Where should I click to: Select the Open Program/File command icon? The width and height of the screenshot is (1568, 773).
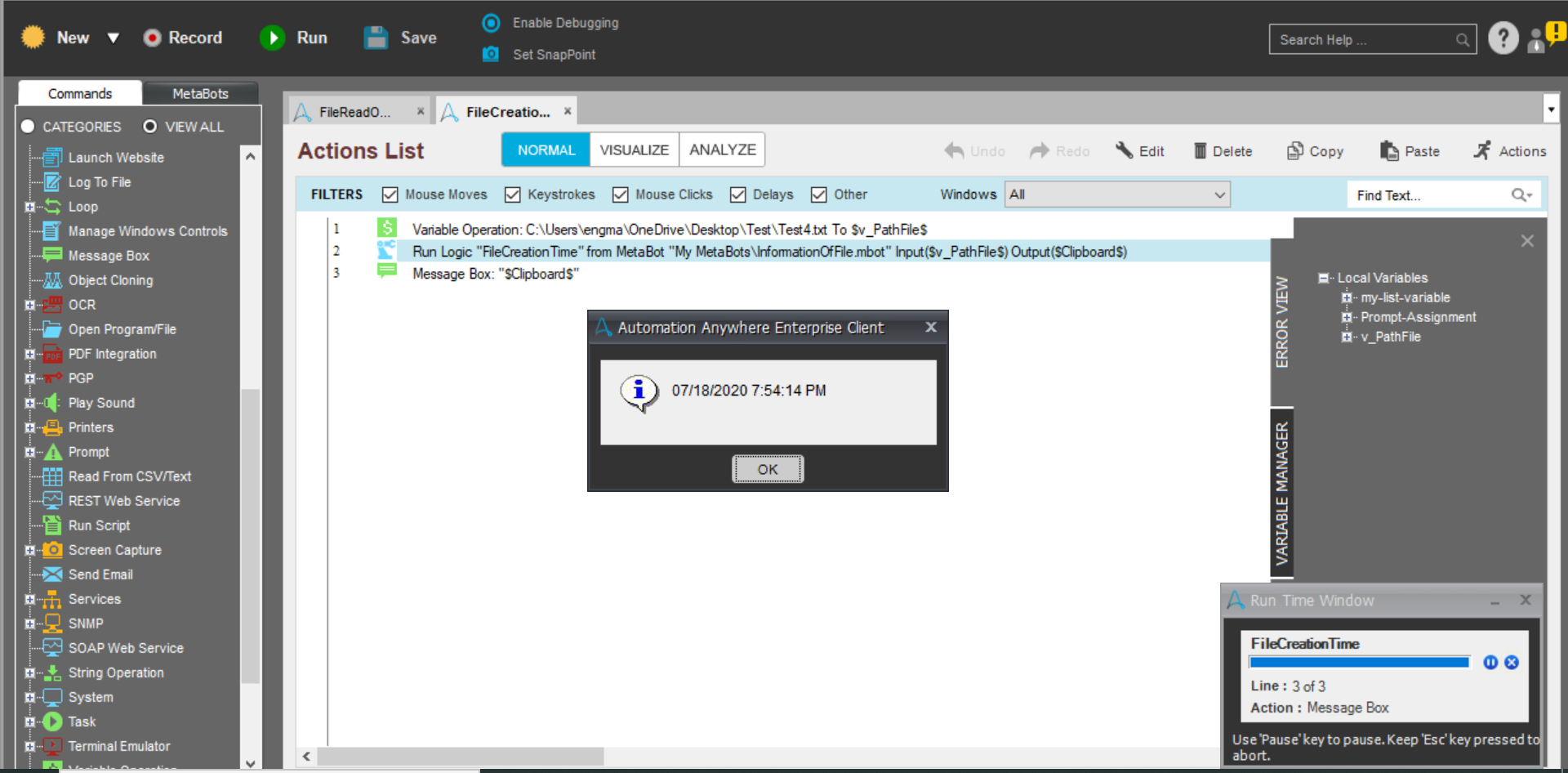52,328
